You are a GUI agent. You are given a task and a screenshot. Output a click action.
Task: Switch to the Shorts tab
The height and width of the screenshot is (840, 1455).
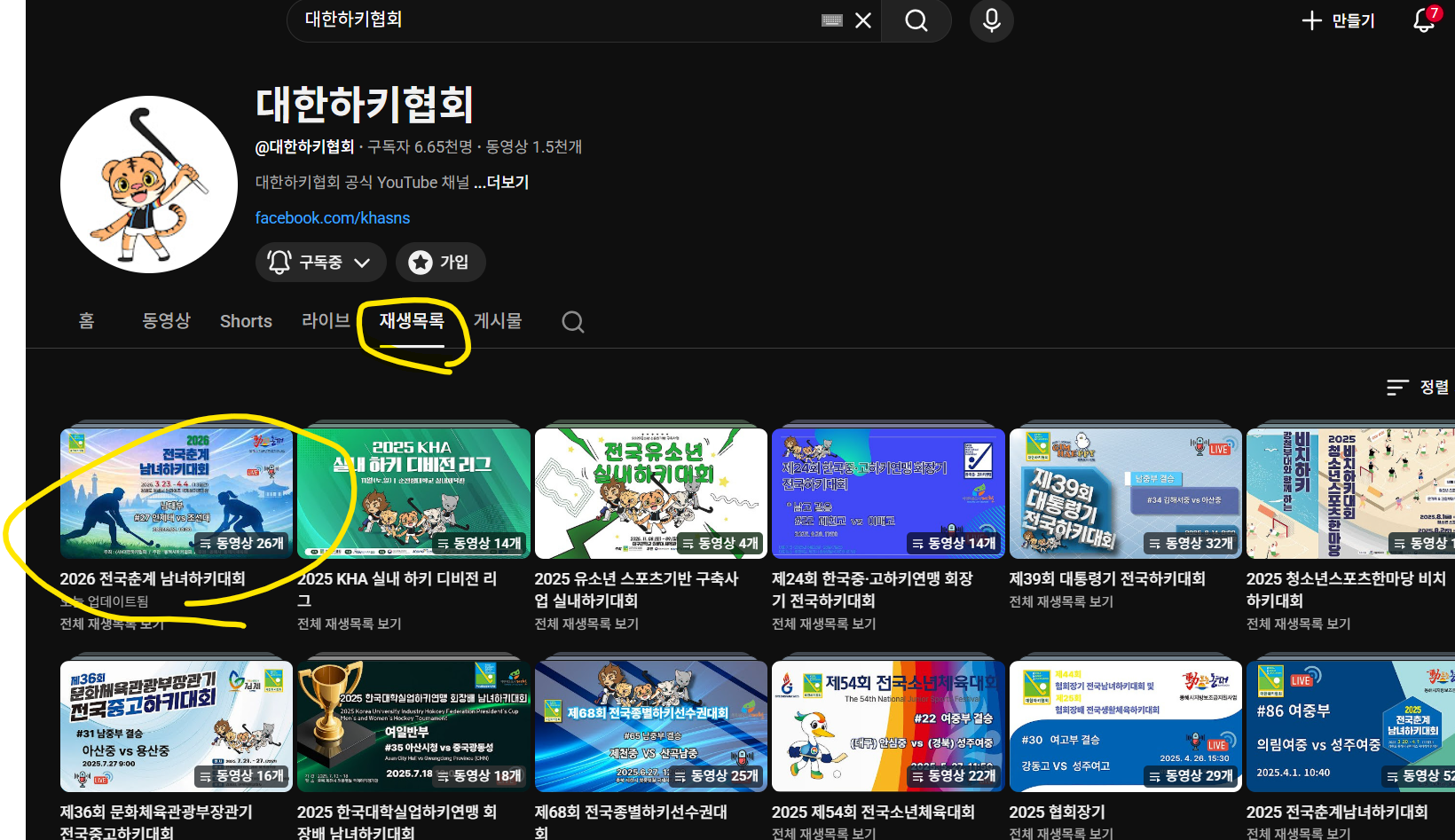(x=246, y=321)
